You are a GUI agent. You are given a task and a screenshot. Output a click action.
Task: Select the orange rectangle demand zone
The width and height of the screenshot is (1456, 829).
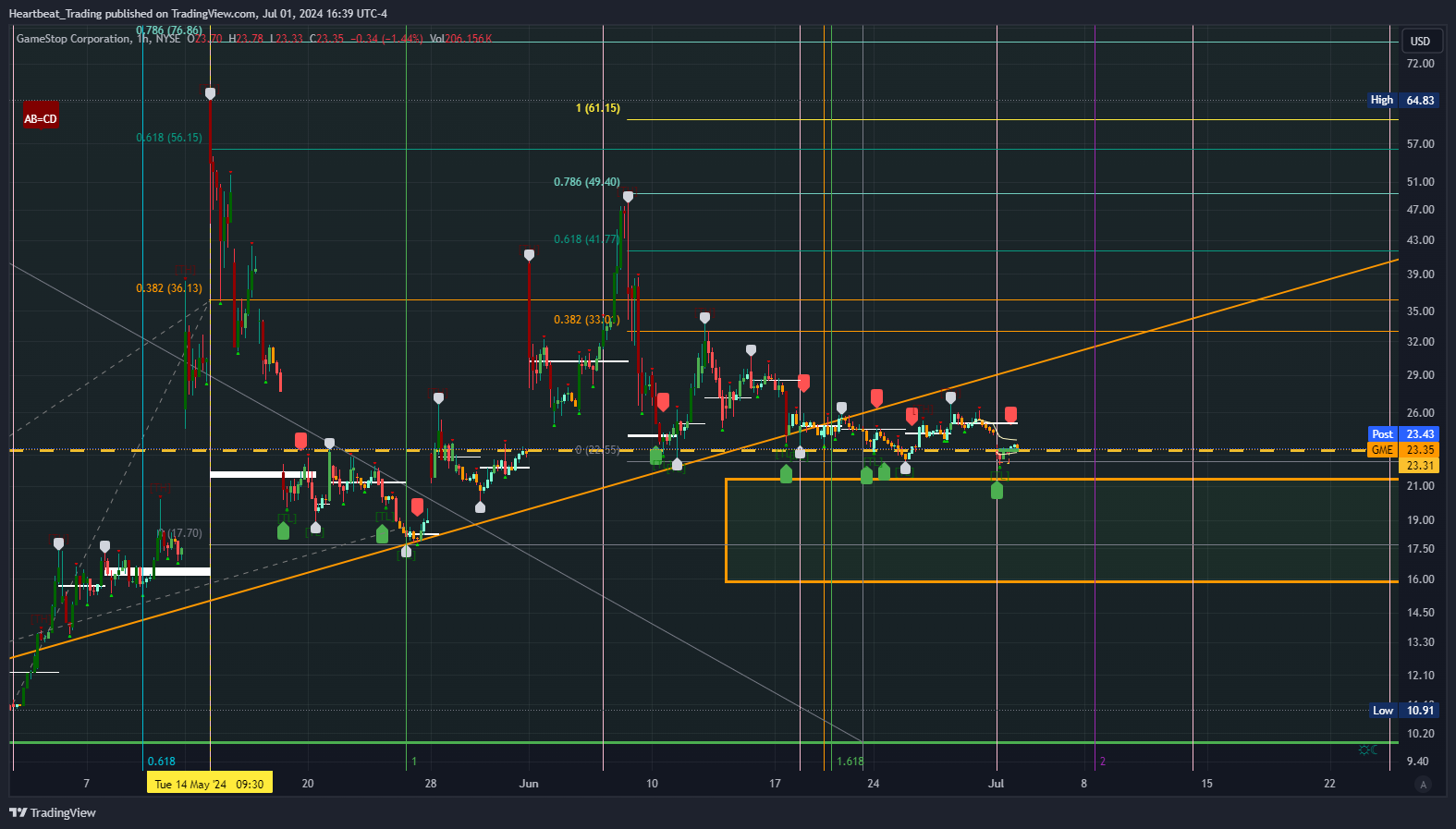click(x=1061, y=530)
